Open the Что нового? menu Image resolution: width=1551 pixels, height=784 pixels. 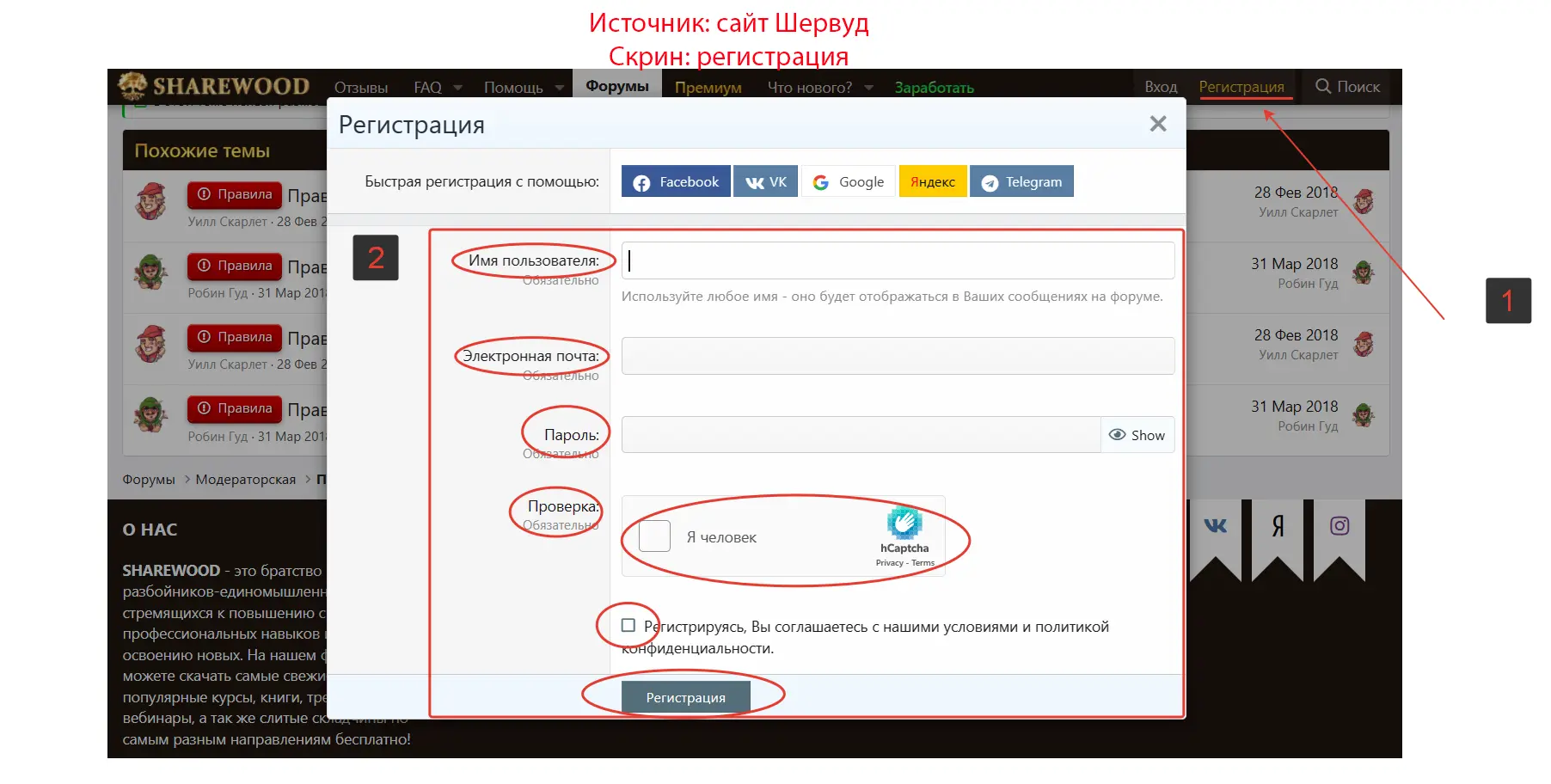point(810,88)
